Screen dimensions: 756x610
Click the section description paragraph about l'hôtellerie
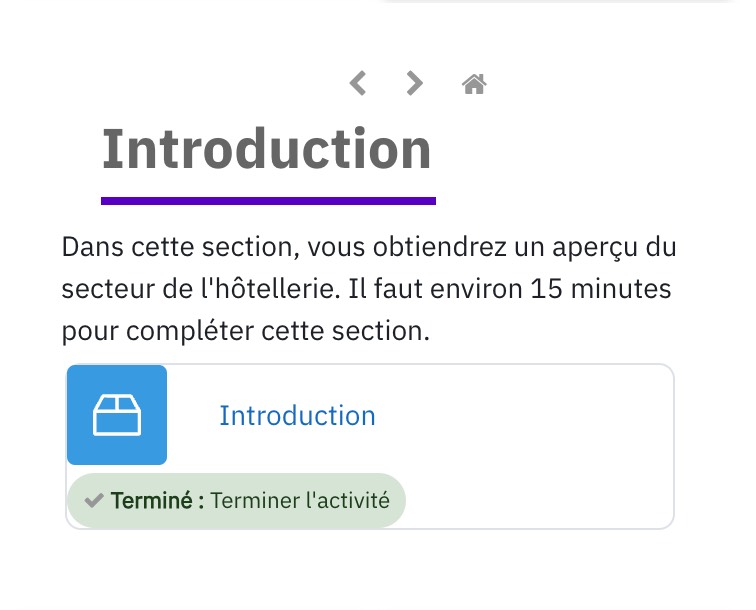369,289
